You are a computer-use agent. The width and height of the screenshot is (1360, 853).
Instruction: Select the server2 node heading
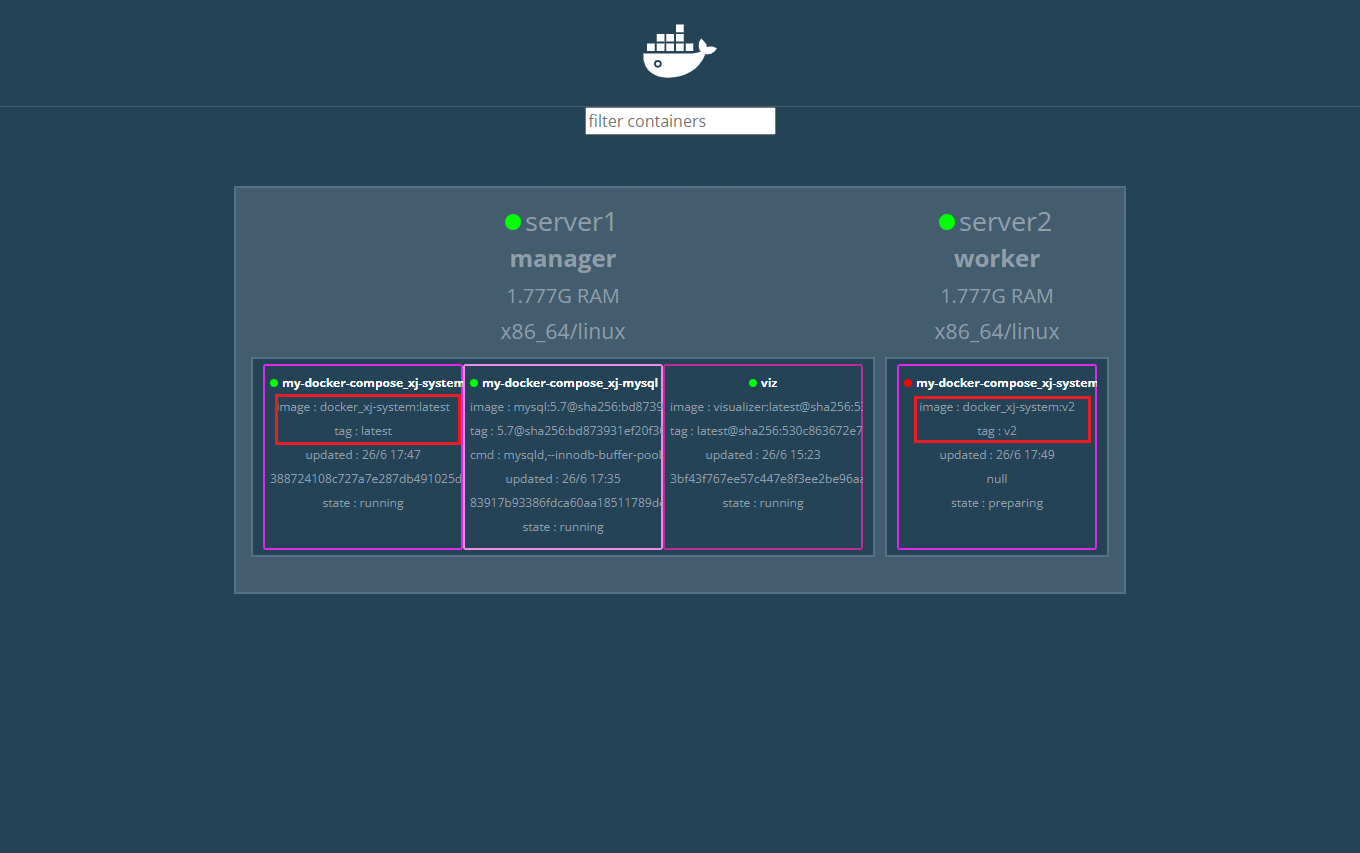(1005, 222)
